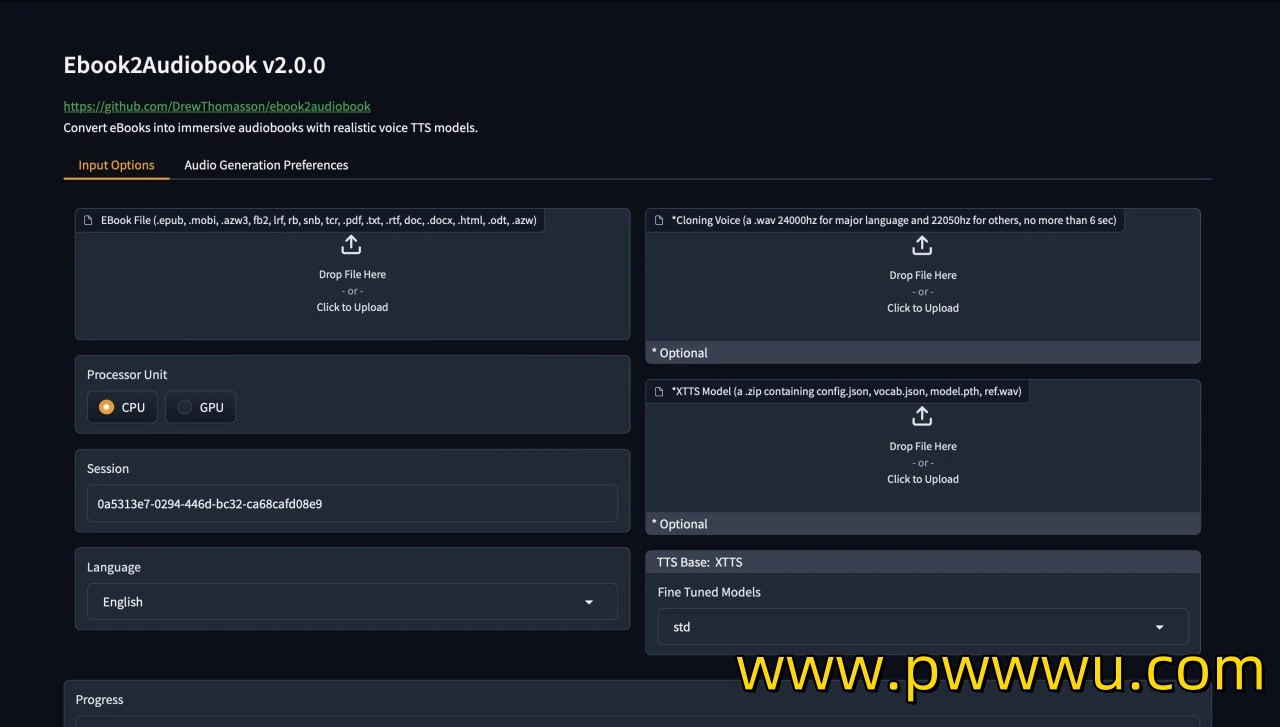Select the Input Options tab
1280x727 pixels.
[116, 165]
